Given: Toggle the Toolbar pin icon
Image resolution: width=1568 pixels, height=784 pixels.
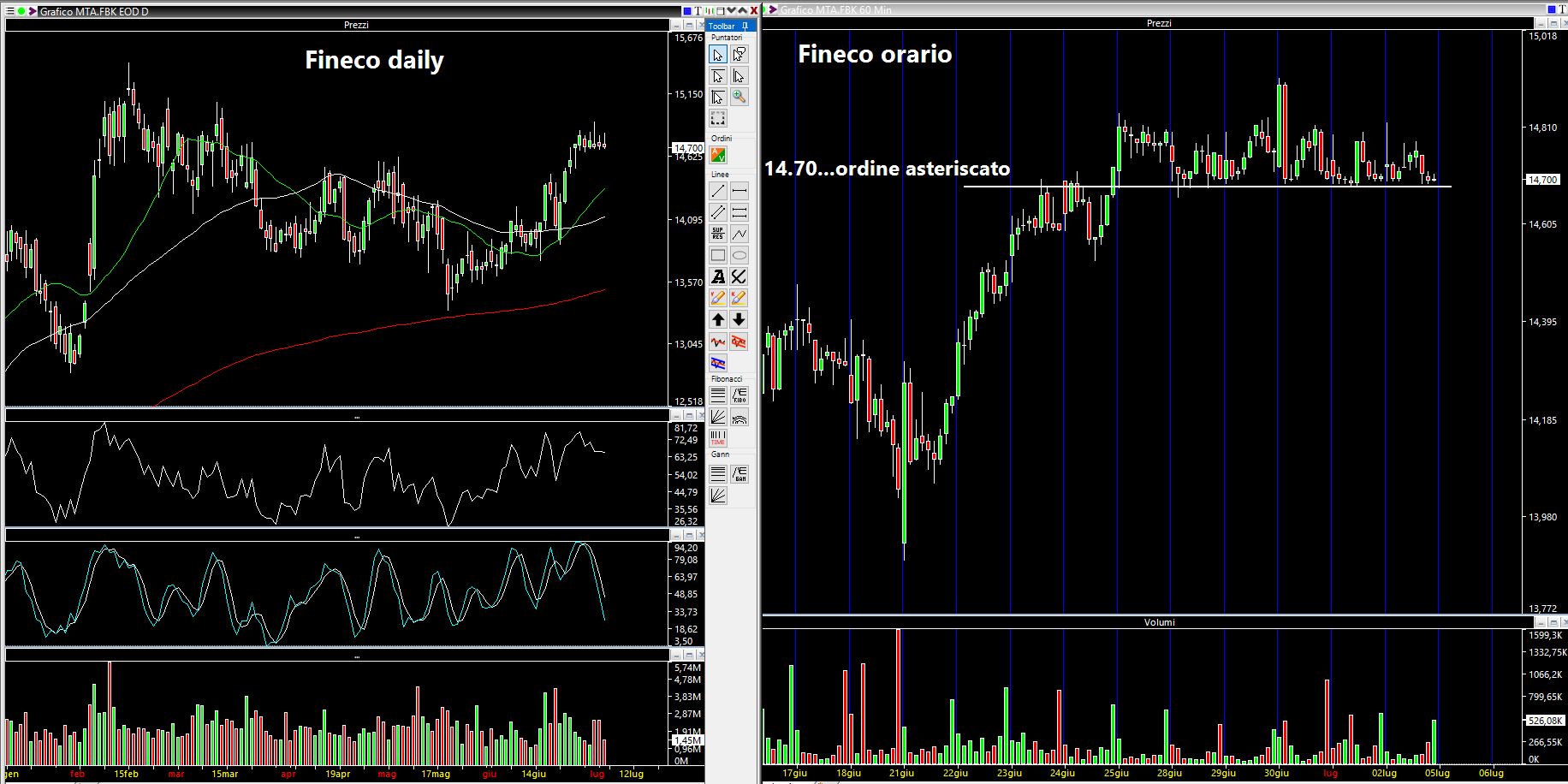Looking at the screenshot, I should pyautogui.click(x=745, y=27).
